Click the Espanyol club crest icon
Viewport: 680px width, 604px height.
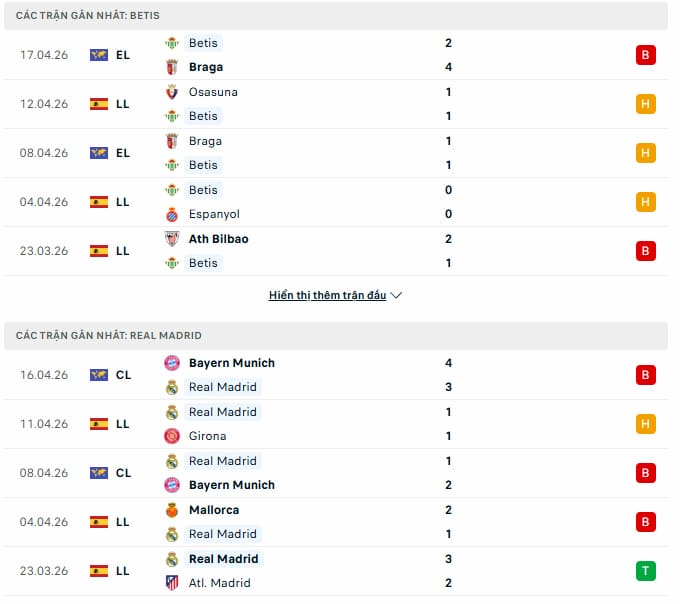(172, 214)
